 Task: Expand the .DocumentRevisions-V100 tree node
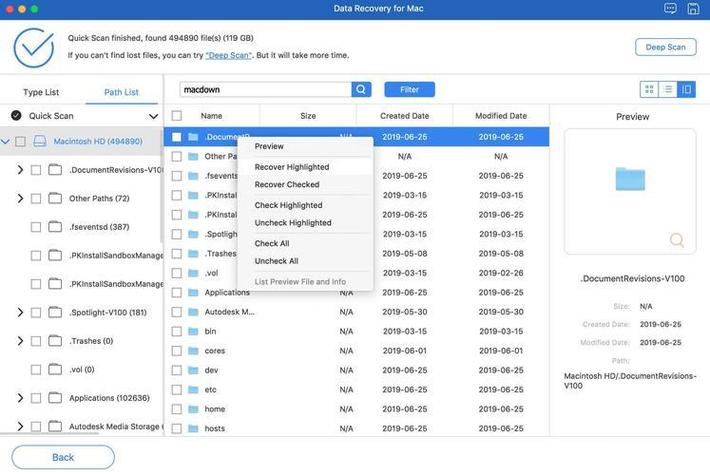tap(20, 170)
